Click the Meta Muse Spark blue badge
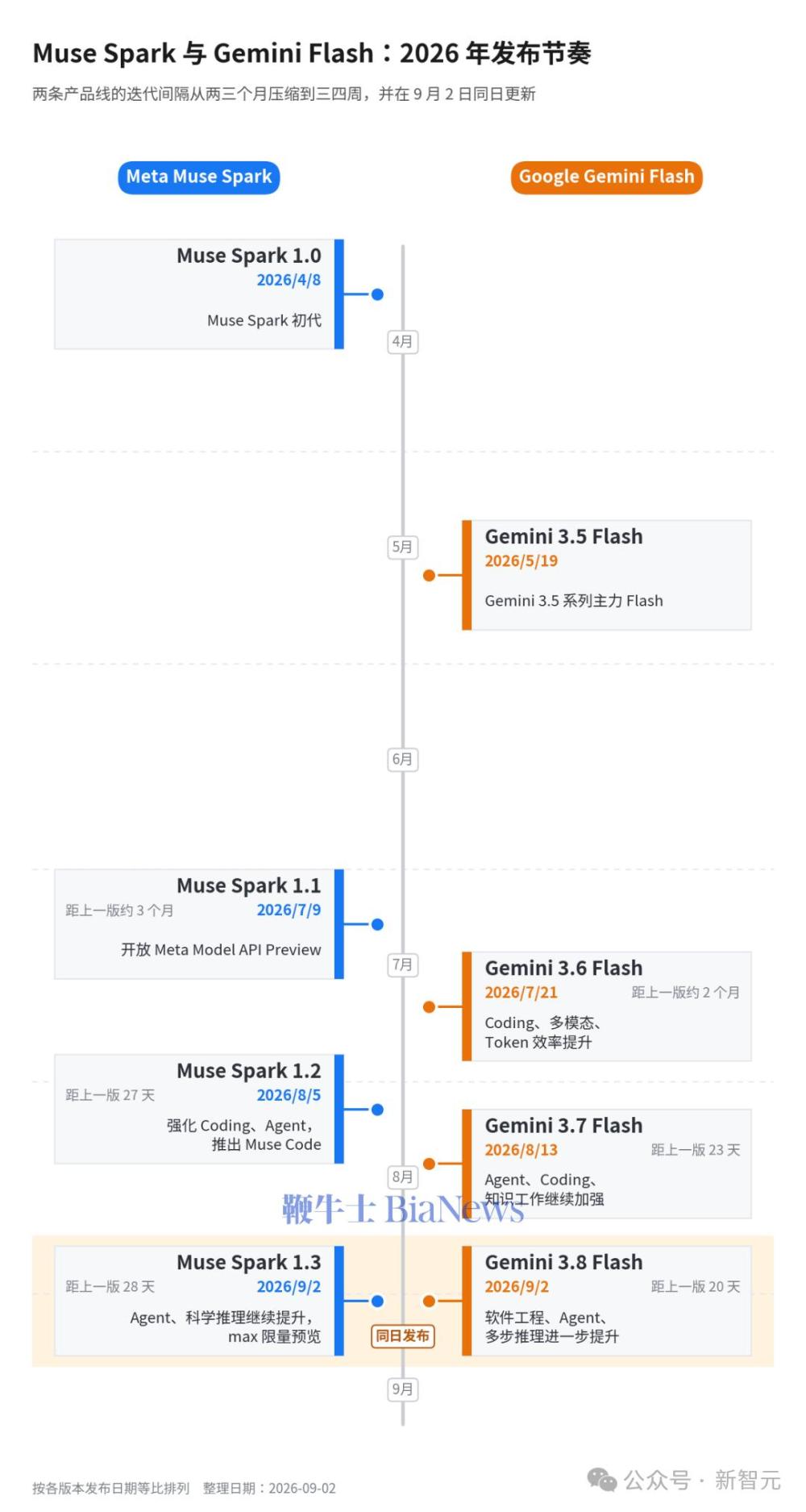806x1512 pixels. pos(199,177)
